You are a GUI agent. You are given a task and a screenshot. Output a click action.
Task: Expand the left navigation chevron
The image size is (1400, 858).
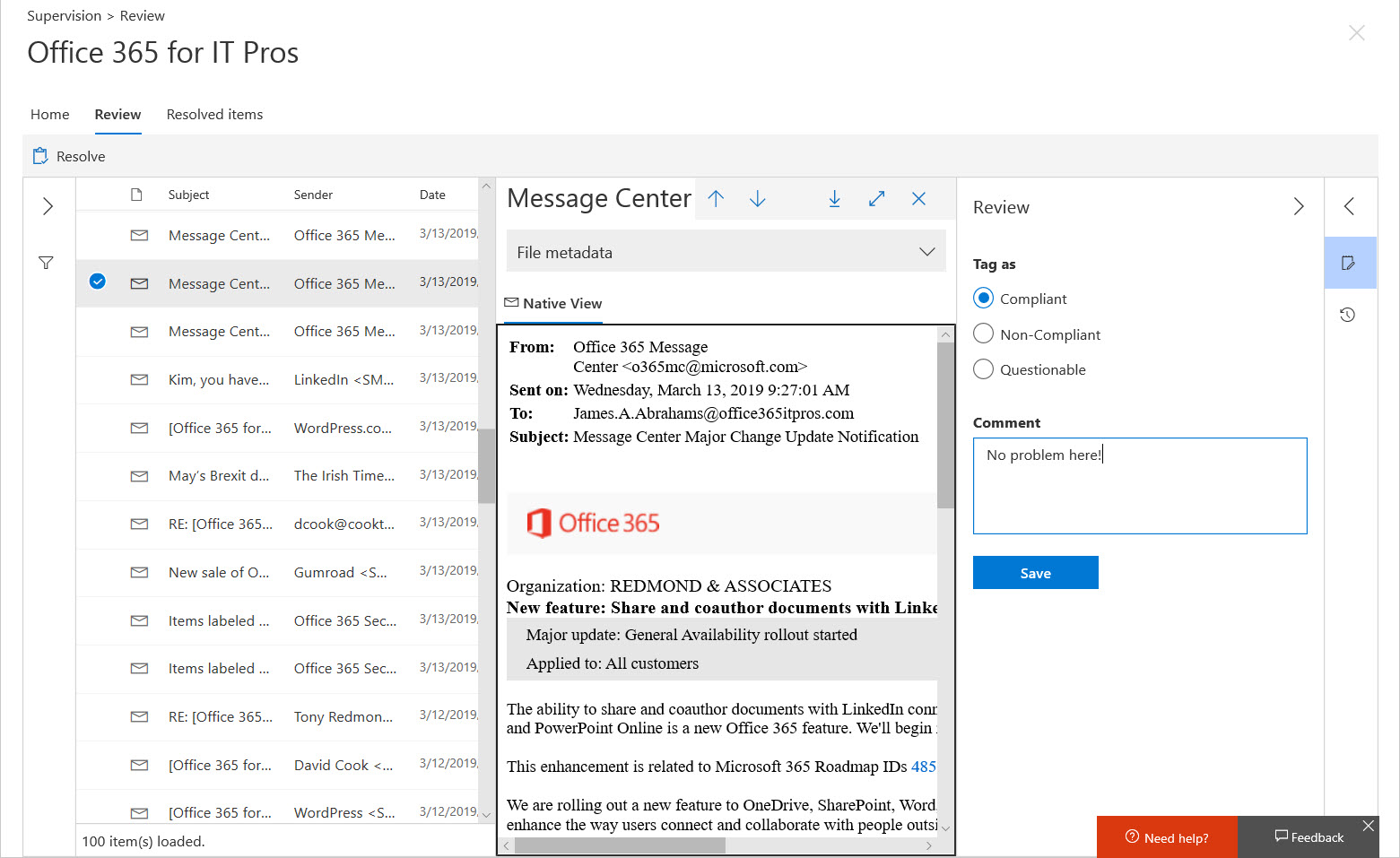pos(48,206)
